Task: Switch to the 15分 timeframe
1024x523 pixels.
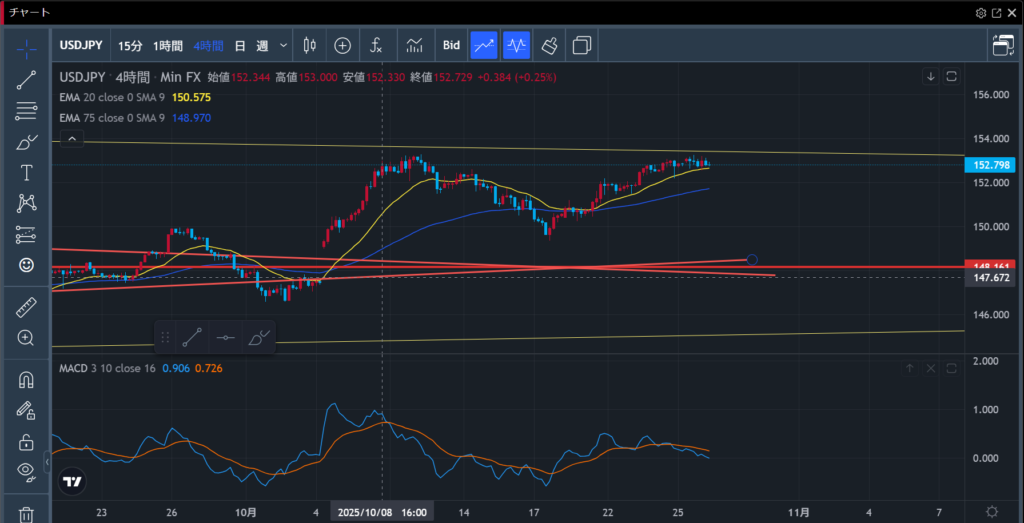Action: pyautogui.click(x=130, y=45)
